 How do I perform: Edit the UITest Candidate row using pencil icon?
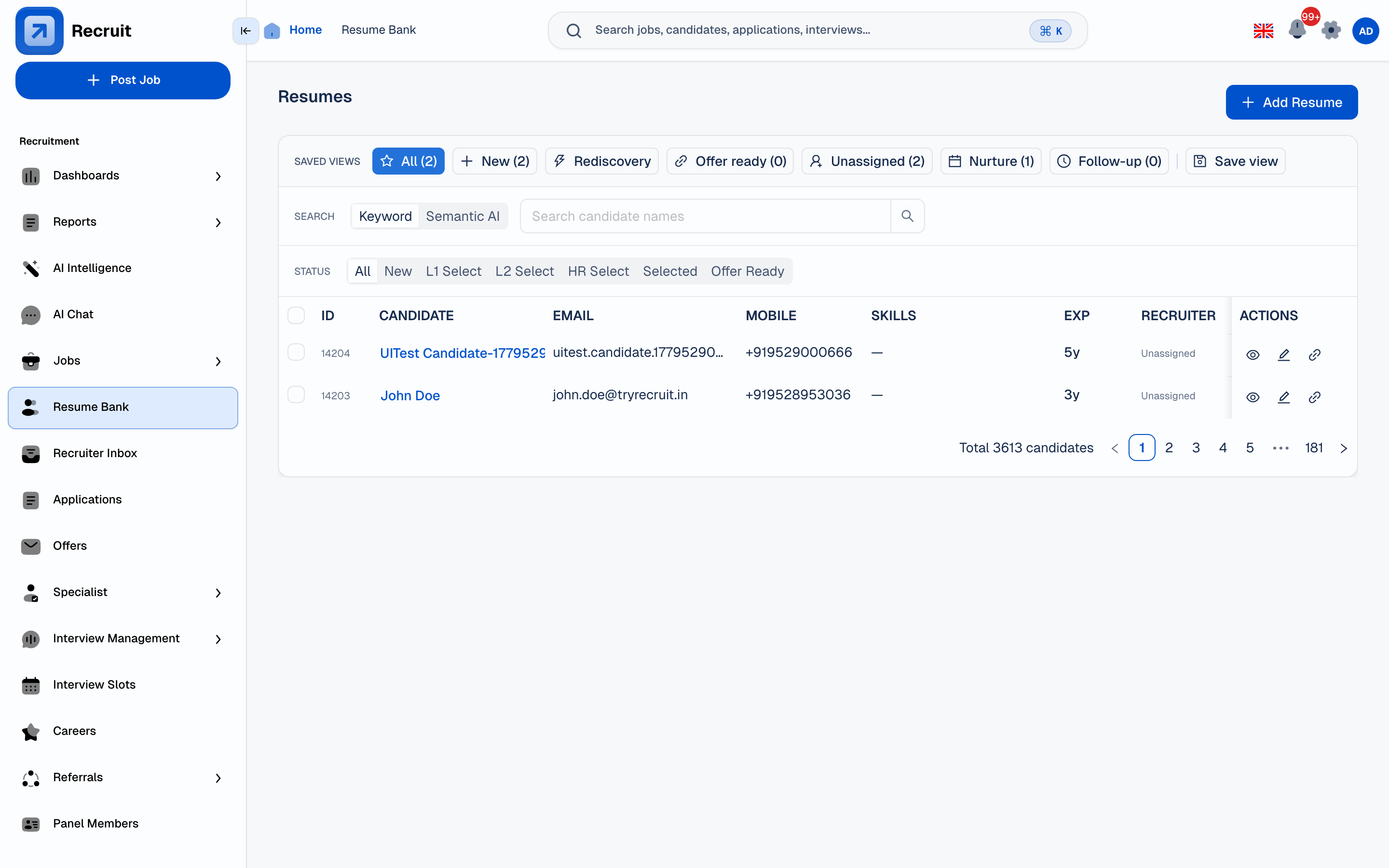click(1284, 355)
